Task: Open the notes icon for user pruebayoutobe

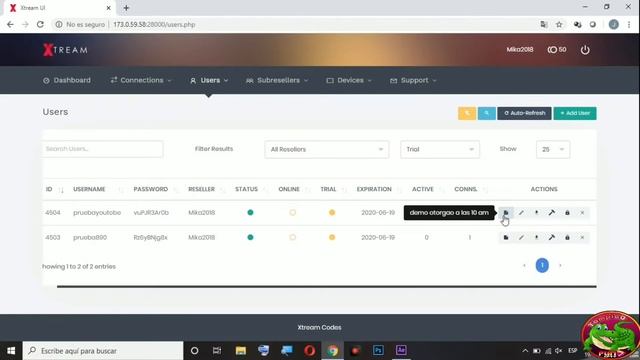Action: [506, 213]
